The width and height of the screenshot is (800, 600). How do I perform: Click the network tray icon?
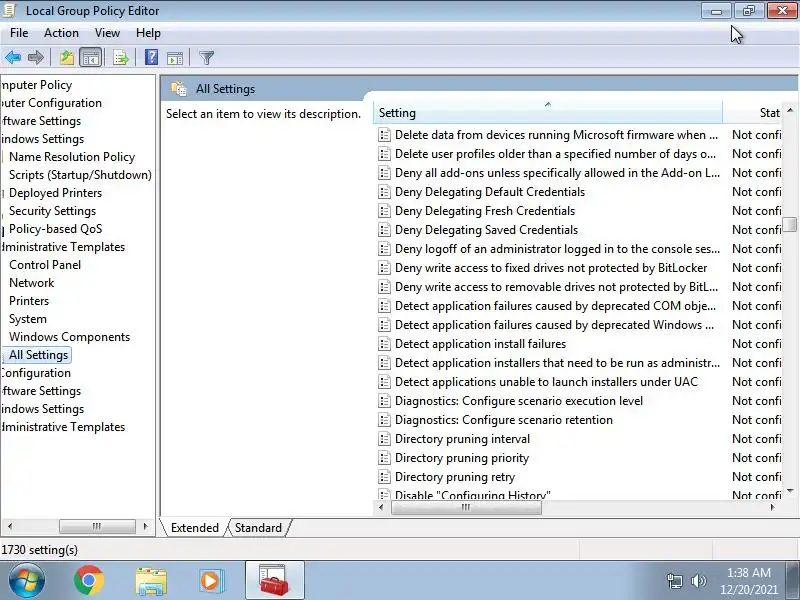[x=674, y=581]
